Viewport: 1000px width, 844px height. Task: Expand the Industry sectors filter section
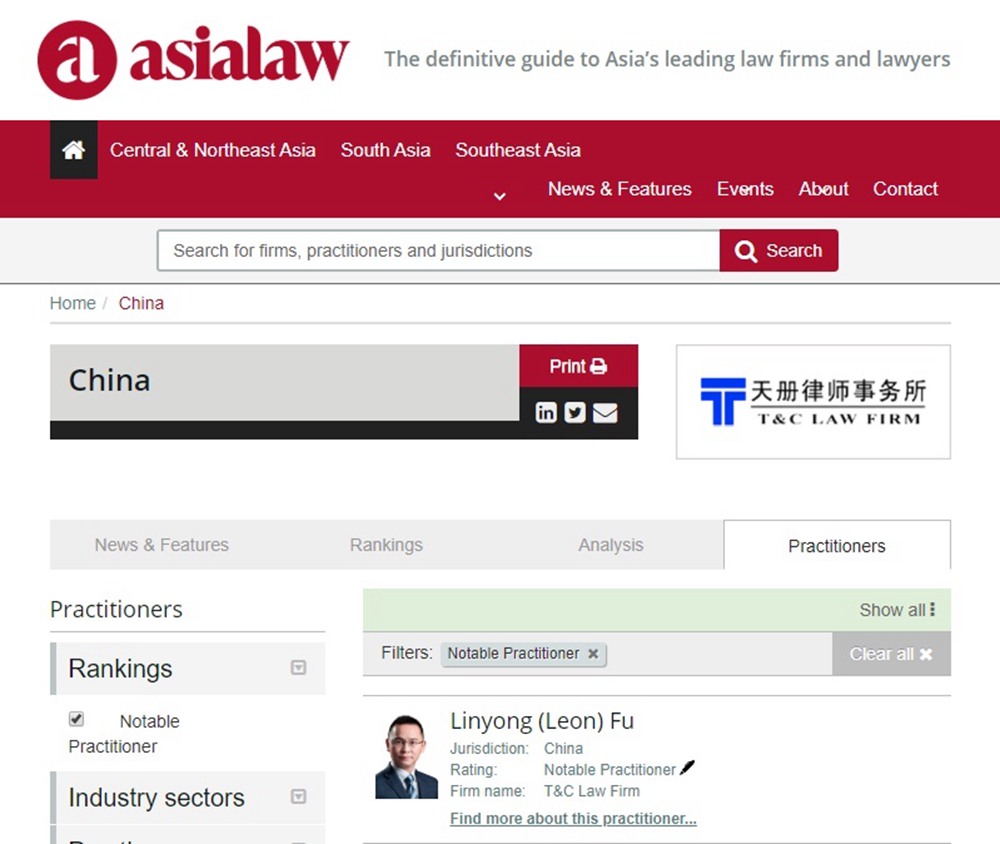click(x=298, y=796)
